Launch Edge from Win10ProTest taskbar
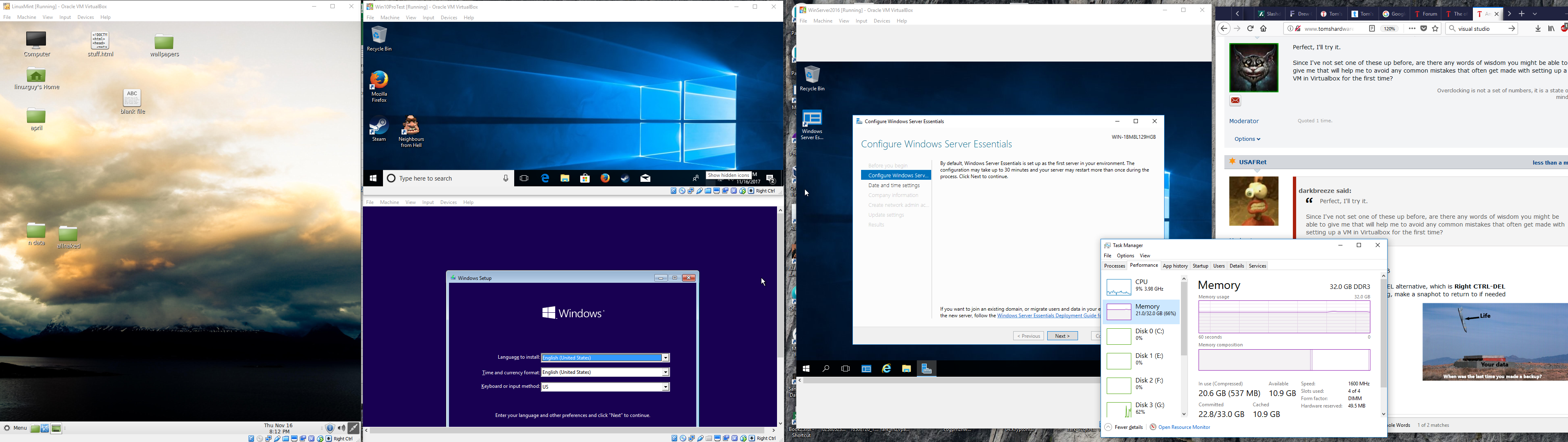1568x442 pixels. coord(545,179)
